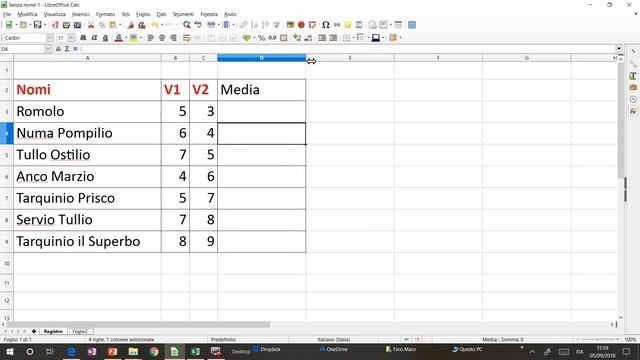Select cell with Numa Pompilio

[x=87, y=133]
